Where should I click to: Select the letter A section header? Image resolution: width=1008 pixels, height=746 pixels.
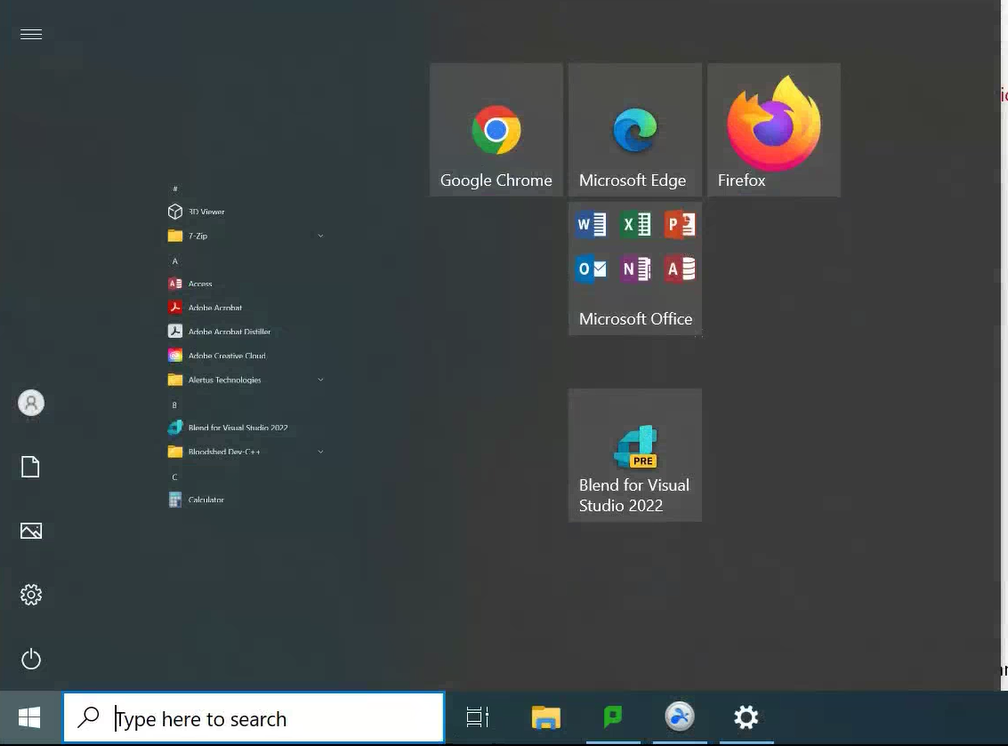(x=174, y=259)
